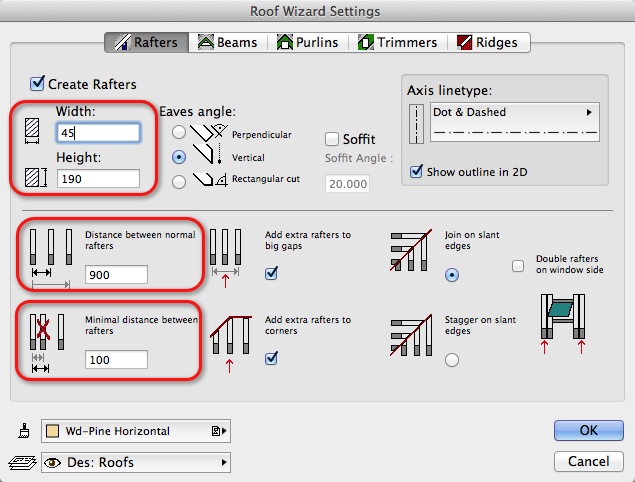Select Stagger on slant edges option
Viewport: 635px width, 482px height.
(x=452, y=360)
